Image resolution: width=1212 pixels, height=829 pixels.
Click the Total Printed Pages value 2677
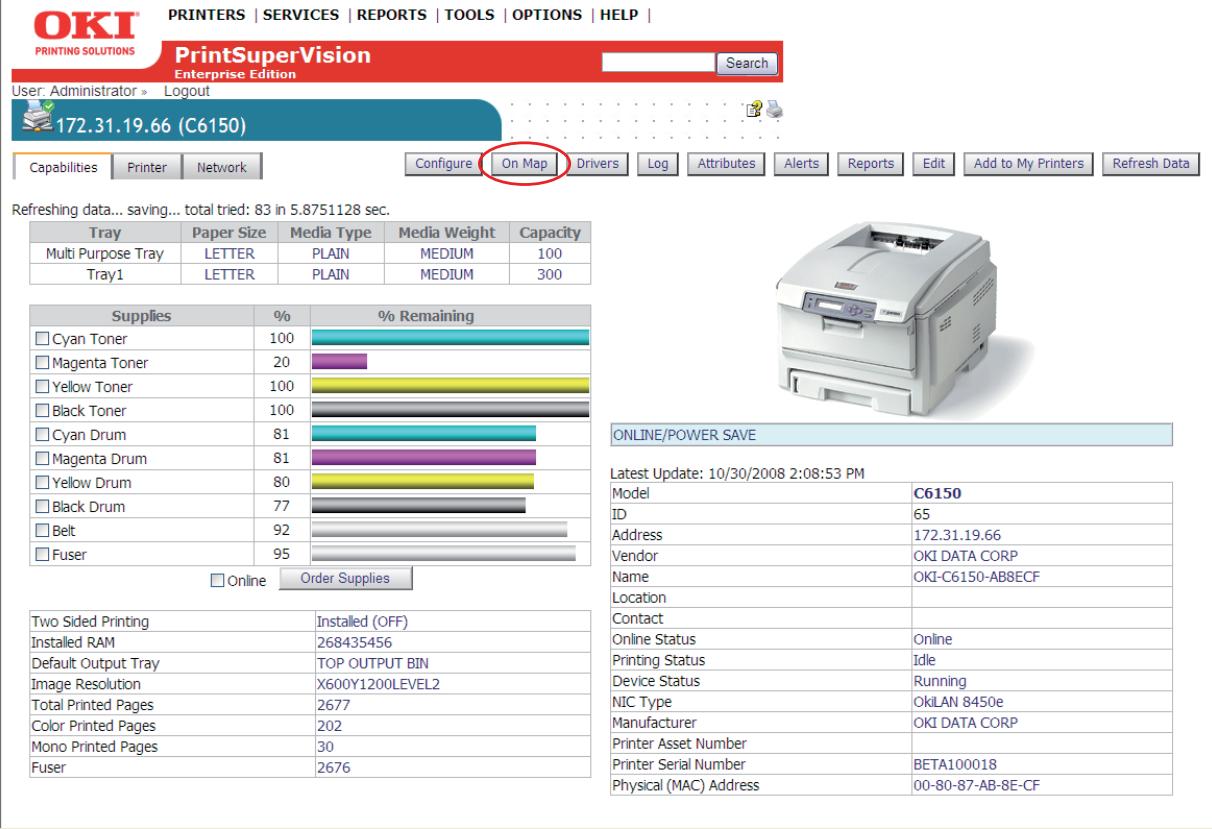coord(333,705)
